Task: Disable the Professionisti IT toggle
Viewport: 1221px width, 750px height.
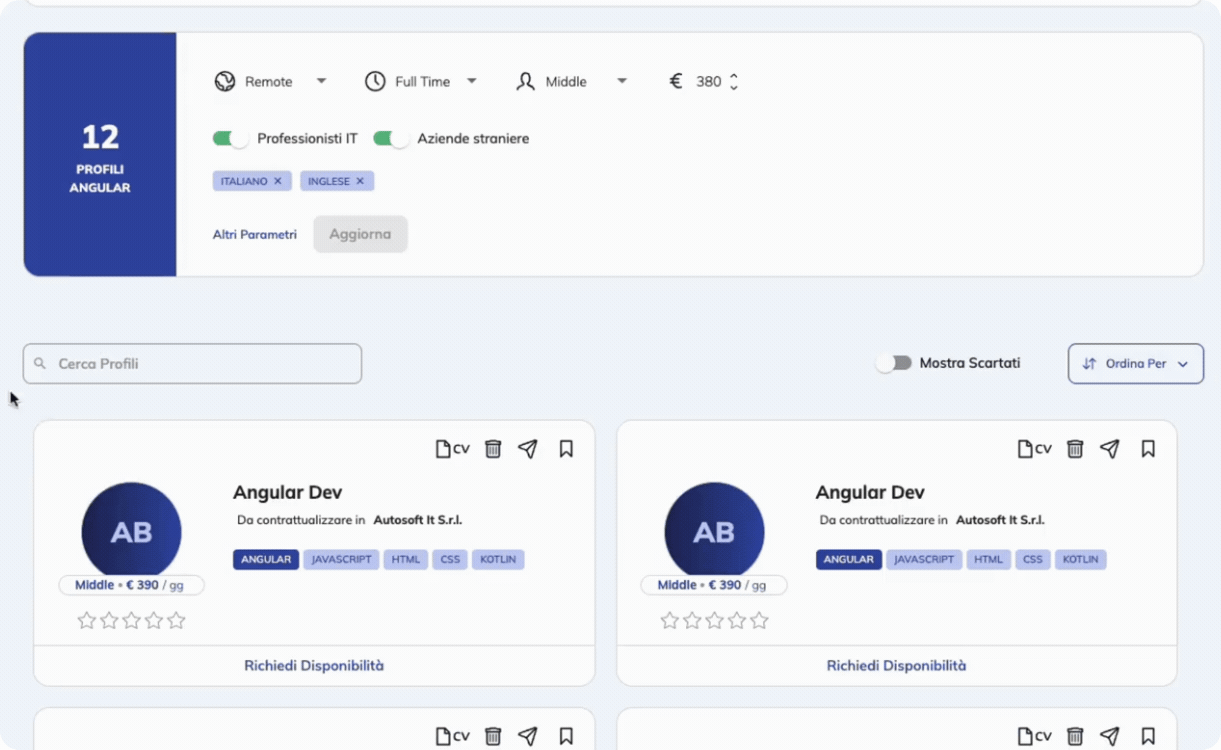Action: click(x=230, y=138)
